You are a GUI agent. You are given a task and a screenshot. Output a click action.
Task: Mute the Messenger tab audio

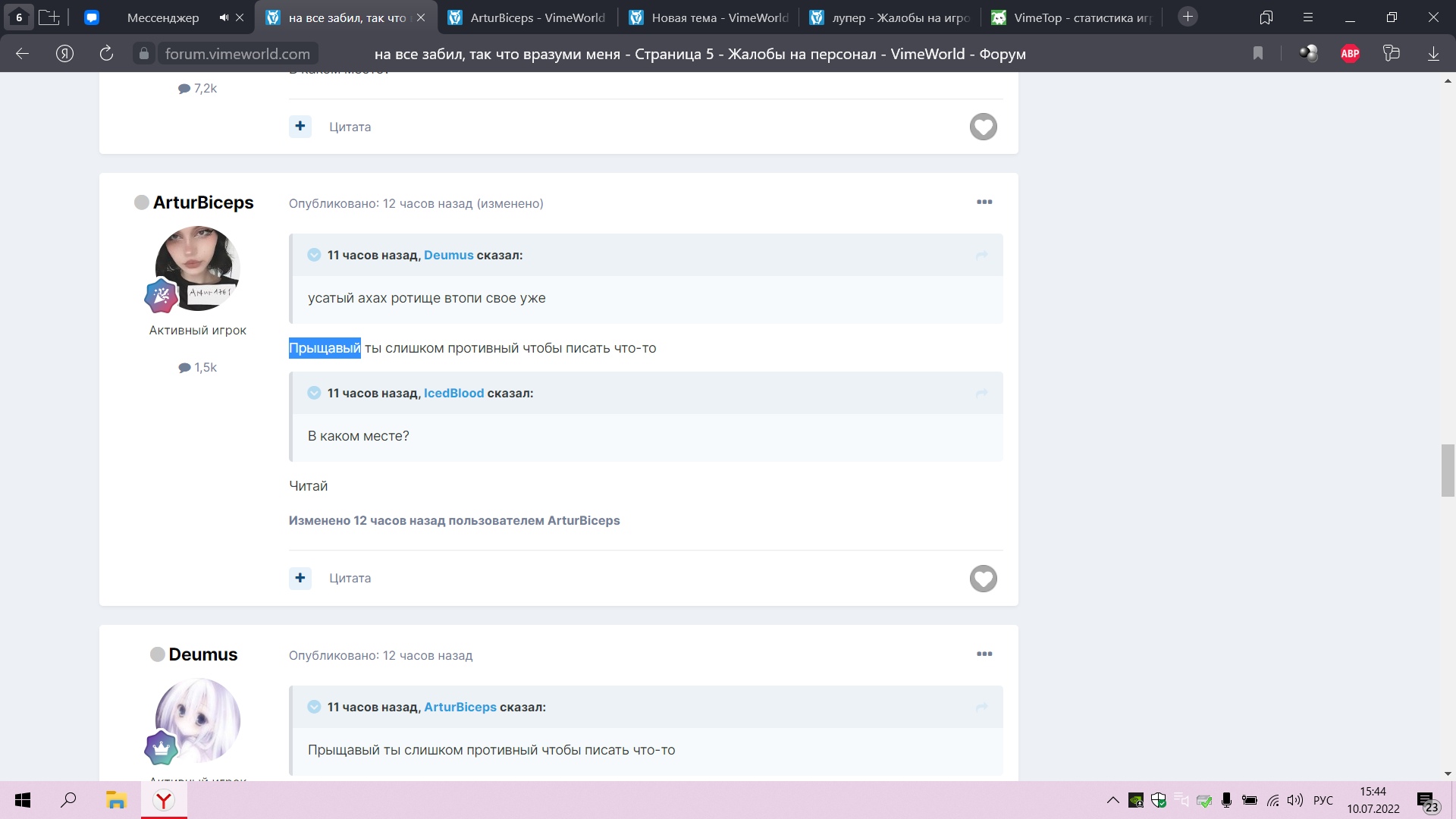(224, 17)
